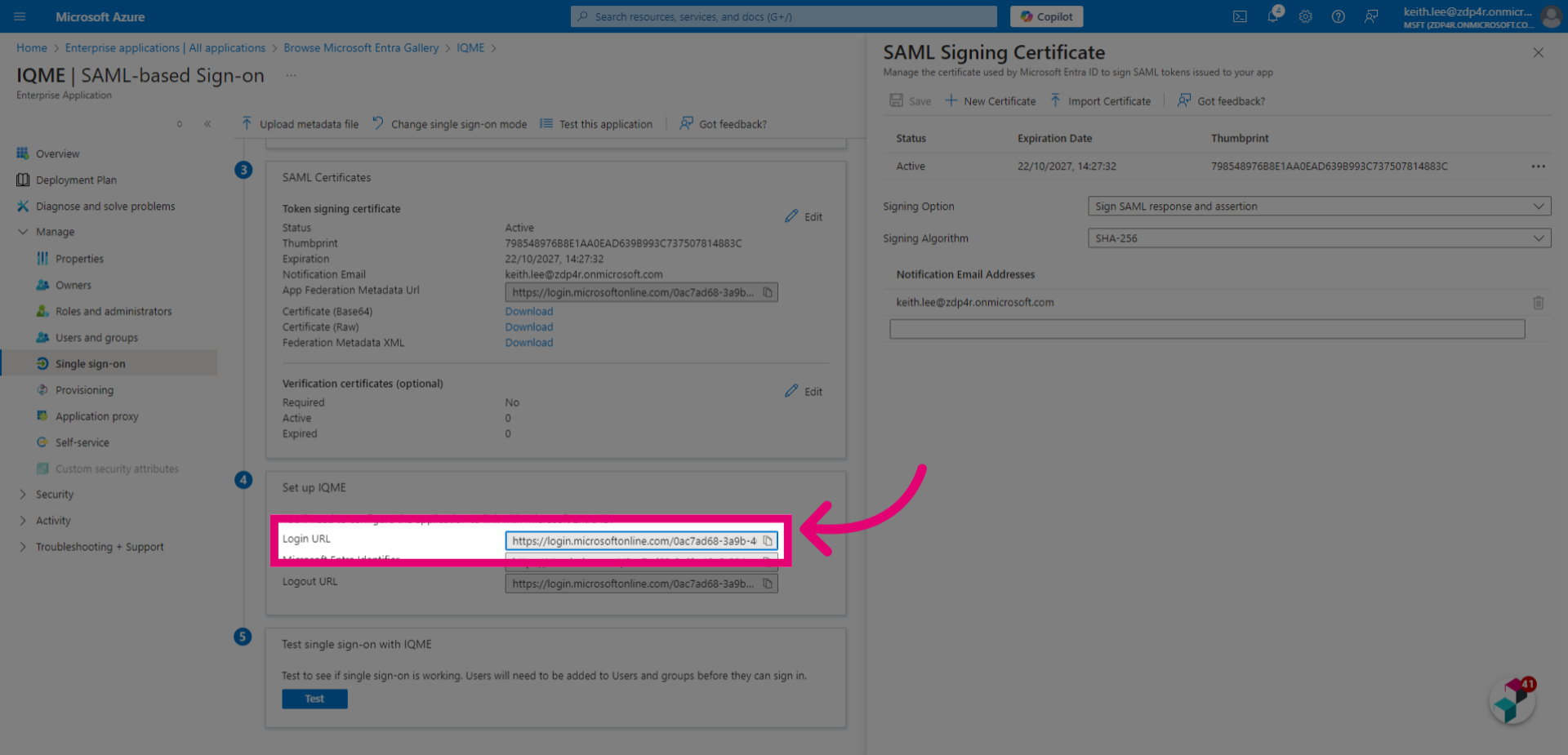Collapse the left navigation menu
The width and height of the screenshot is (1568, 755).
(207, 124)
